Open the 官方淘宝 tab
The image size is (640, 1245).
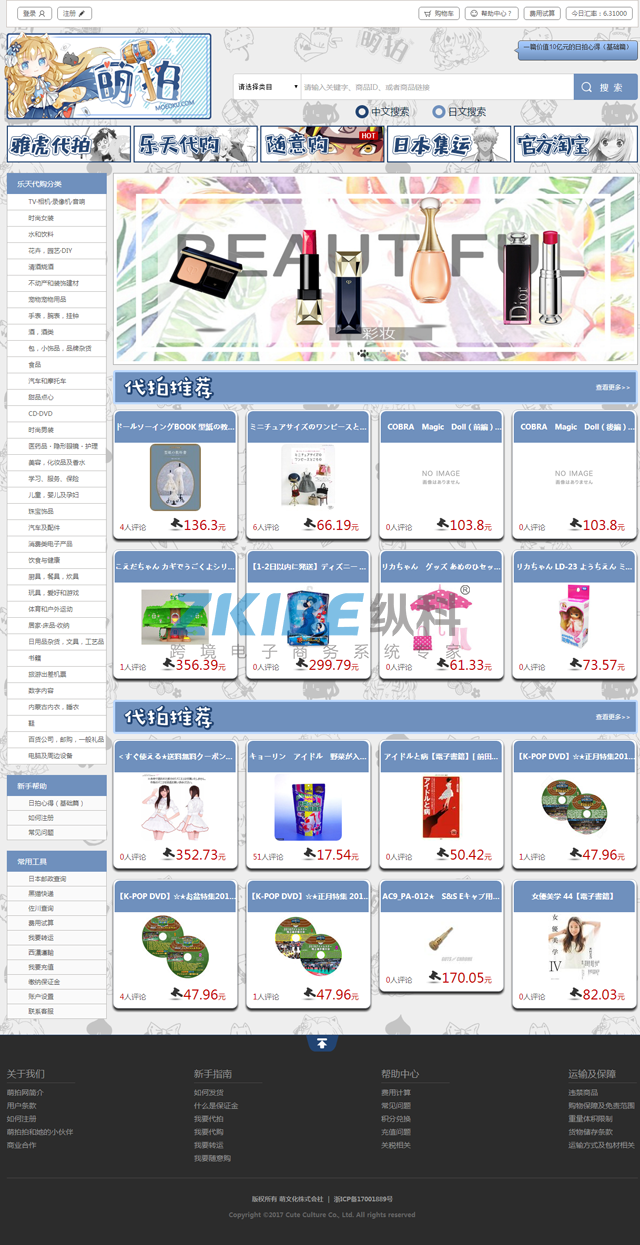coord(575,144)
